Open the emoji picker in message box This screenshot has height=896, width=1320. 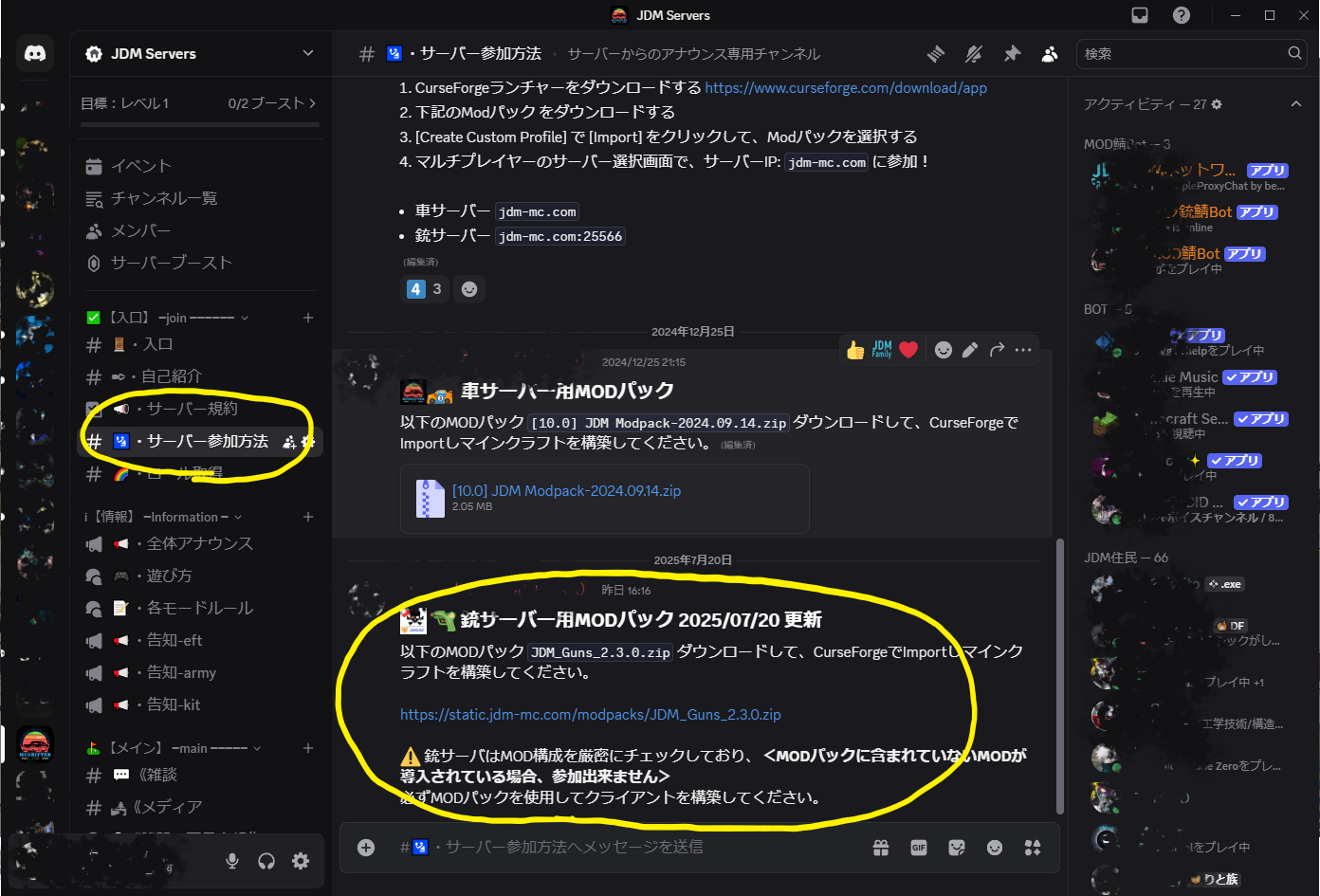(995, 848)
